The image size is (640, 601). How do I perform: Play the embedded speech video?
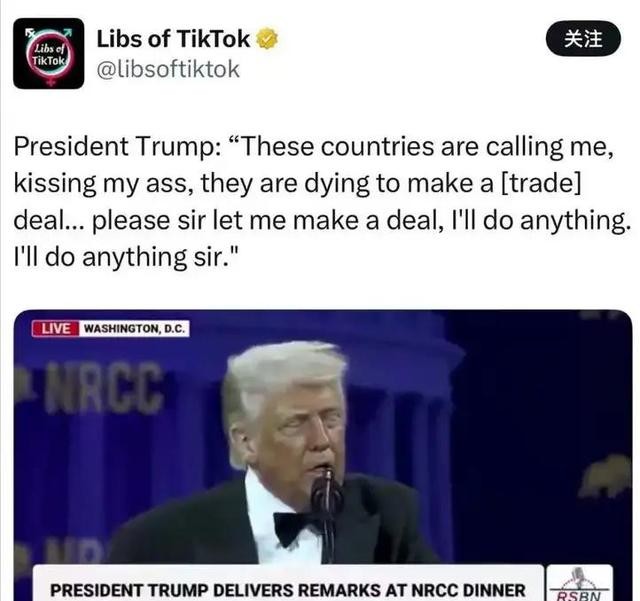[323, 455]
